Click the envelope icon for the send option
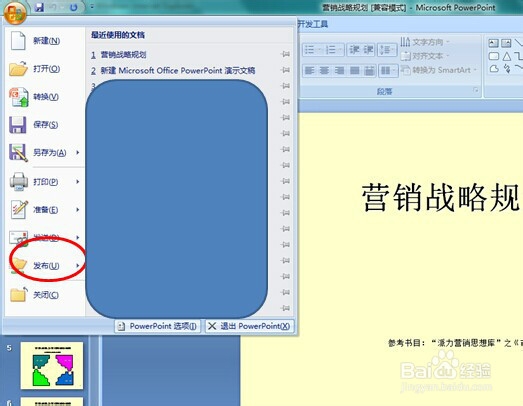523x406 pixels. click(18, 238)
